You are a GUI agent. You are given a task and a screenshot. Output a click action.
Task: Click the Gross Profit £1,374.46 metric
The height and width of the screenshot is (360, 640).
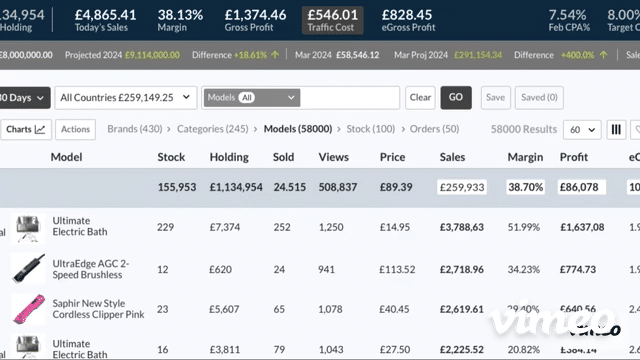coord(255,20)
